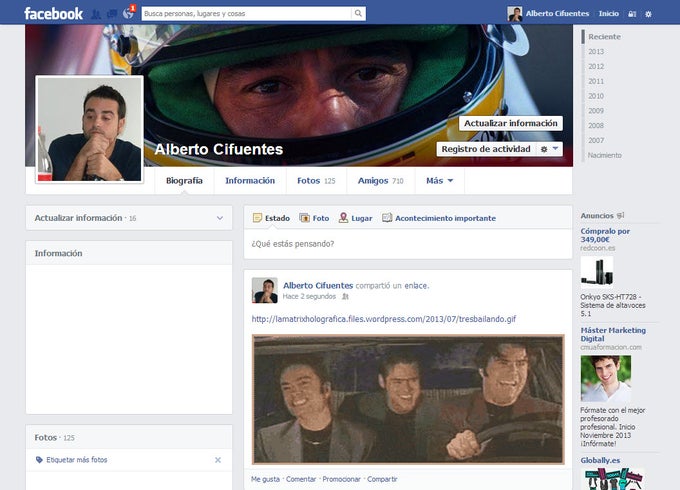Jump to 2009 in the timeline
Image resolution: width=680 pixels, height=490 pixels.
pos(596,111)
